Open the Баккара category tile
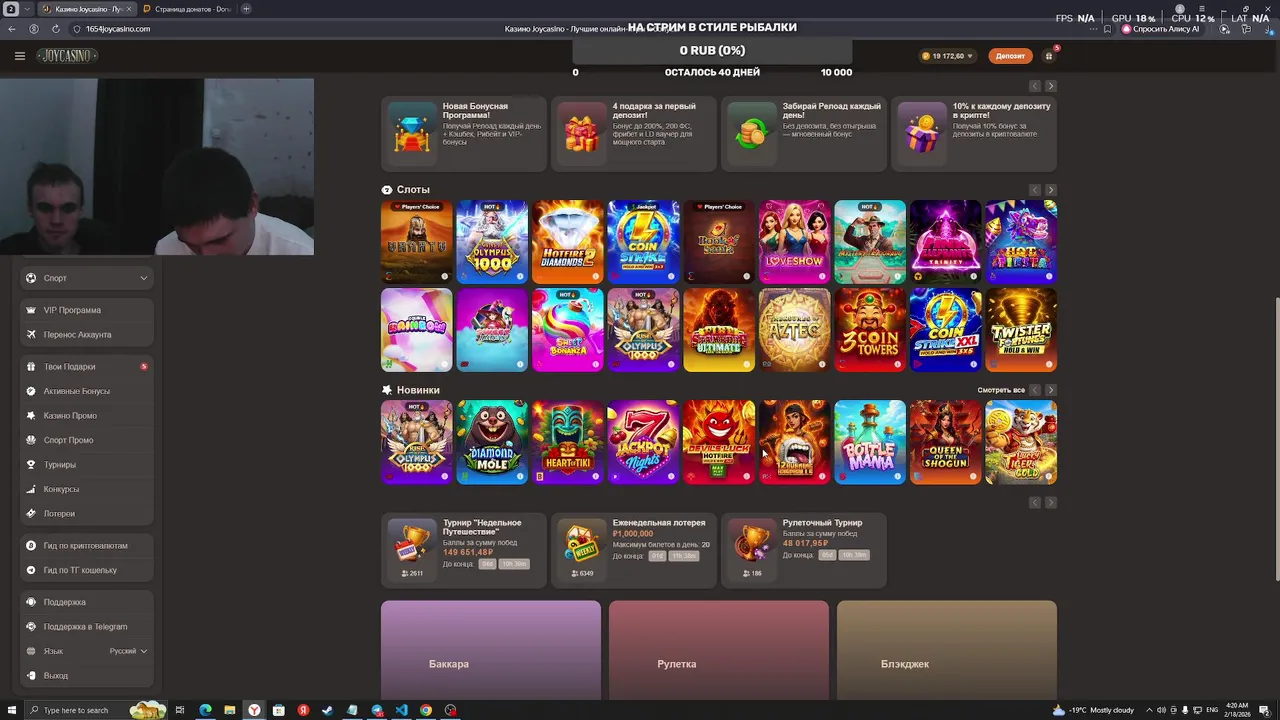 click(x=491, y=650)
